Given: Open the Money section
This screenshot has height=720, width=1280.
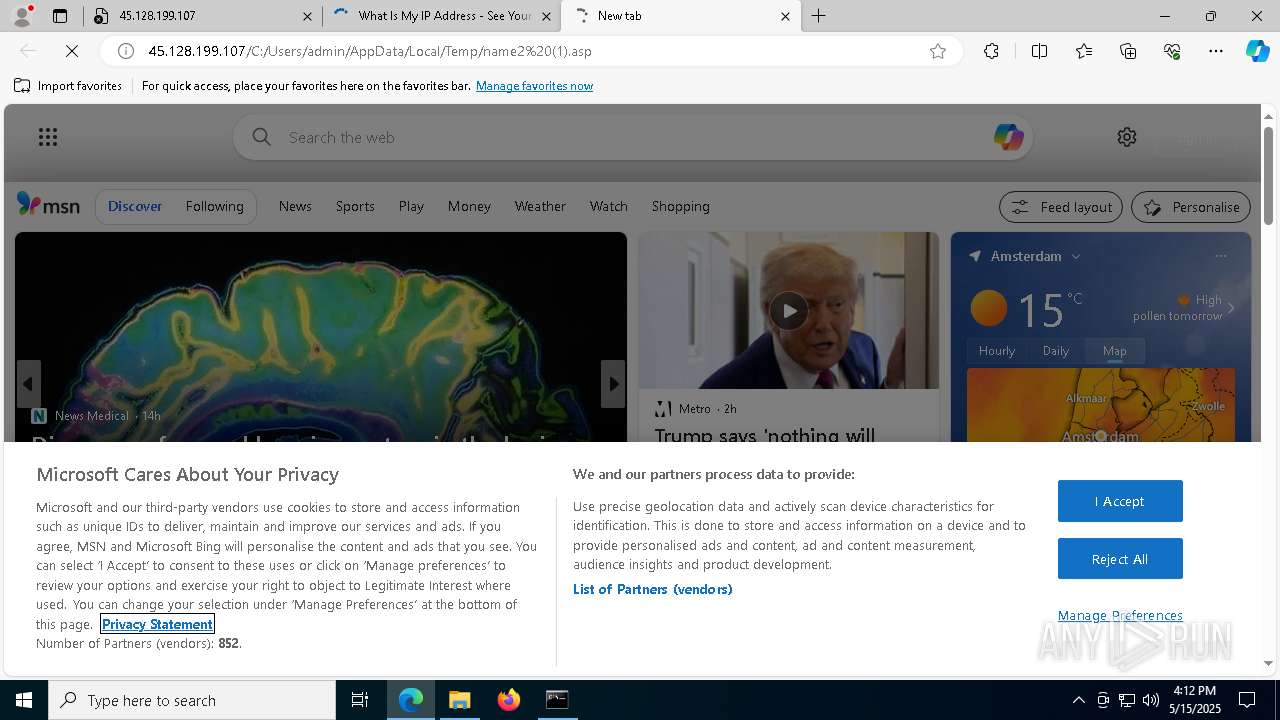Looking at the screenshot, I should click(469, 206).
